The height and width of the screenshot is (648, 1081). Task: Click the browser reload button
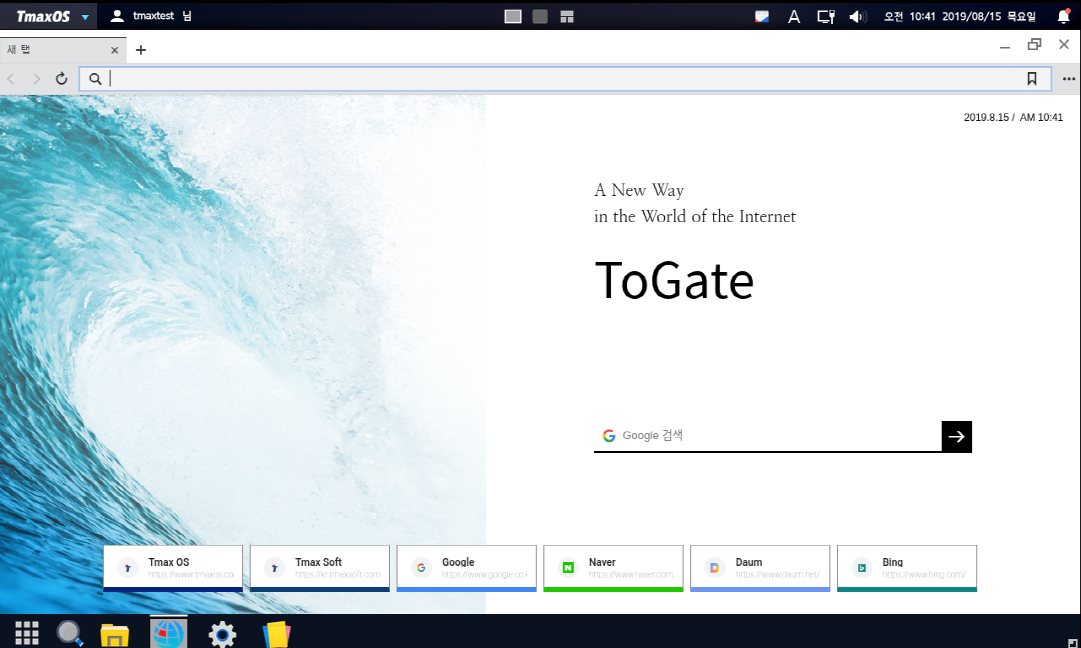pos(62,79)
